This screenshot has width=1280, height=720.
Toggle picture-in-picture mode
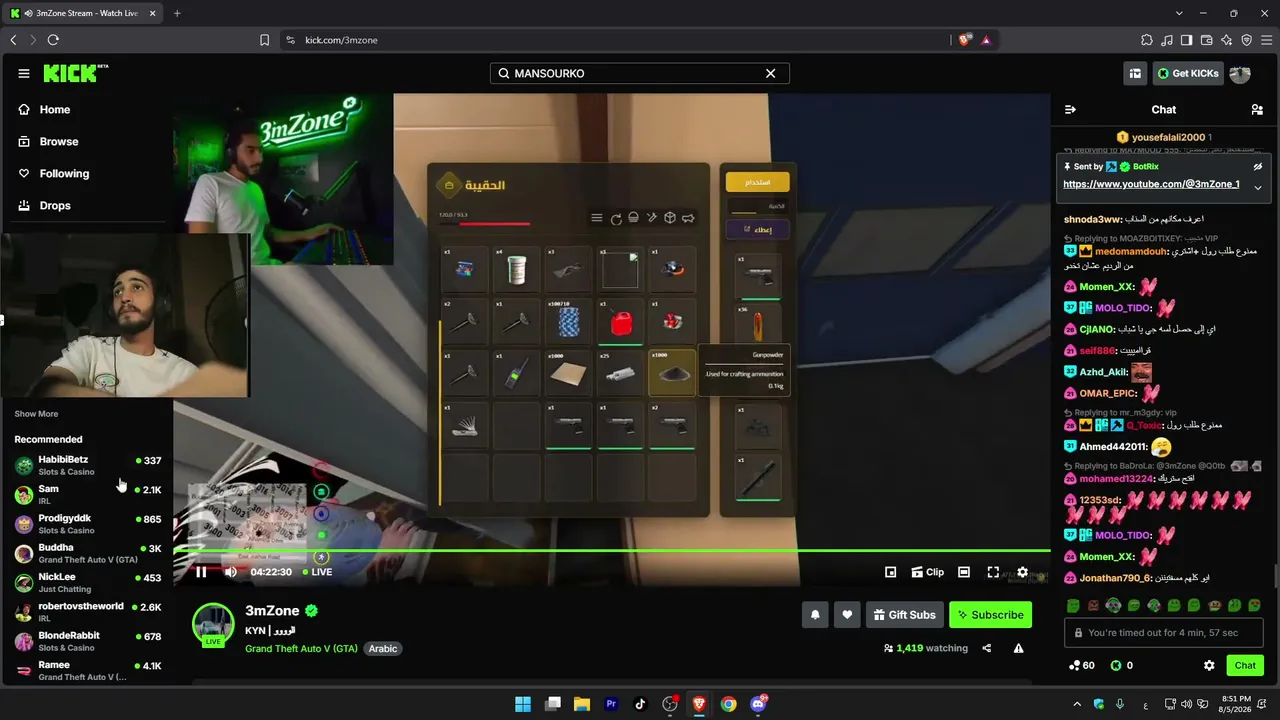tap(891, 572)
